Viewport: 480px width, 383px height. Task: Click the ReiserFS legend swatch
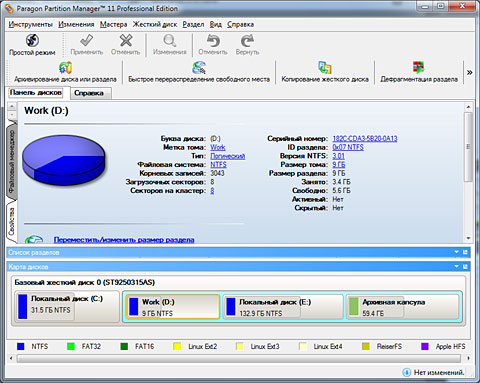[x=366, y=346]
